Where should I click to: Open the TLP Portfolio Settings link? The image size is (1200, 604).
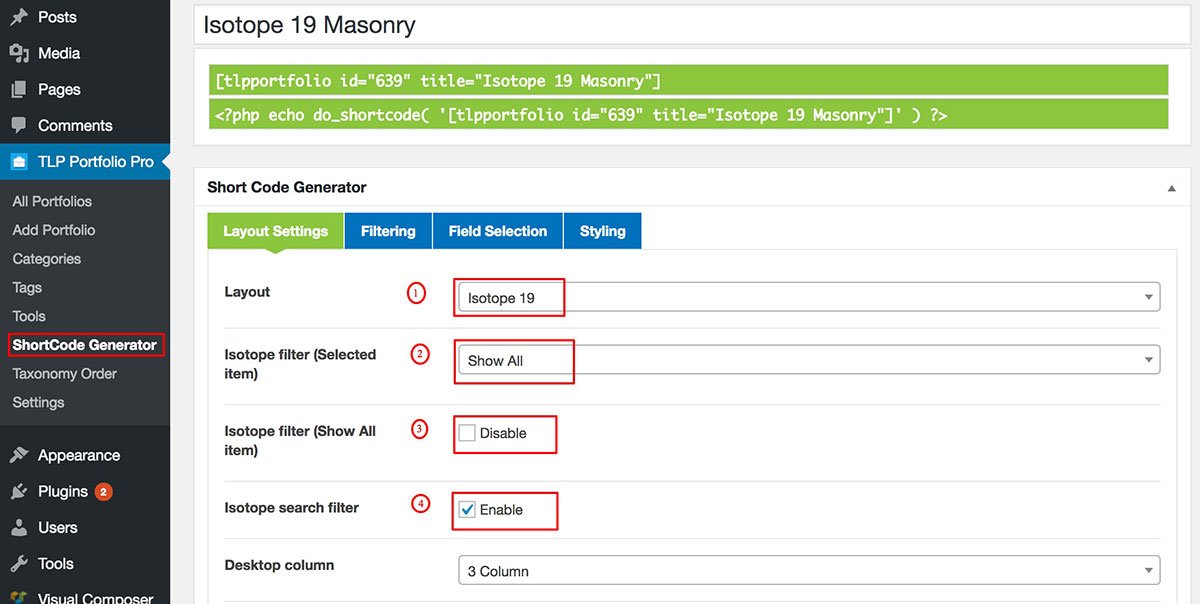click(x=38, y=402)
